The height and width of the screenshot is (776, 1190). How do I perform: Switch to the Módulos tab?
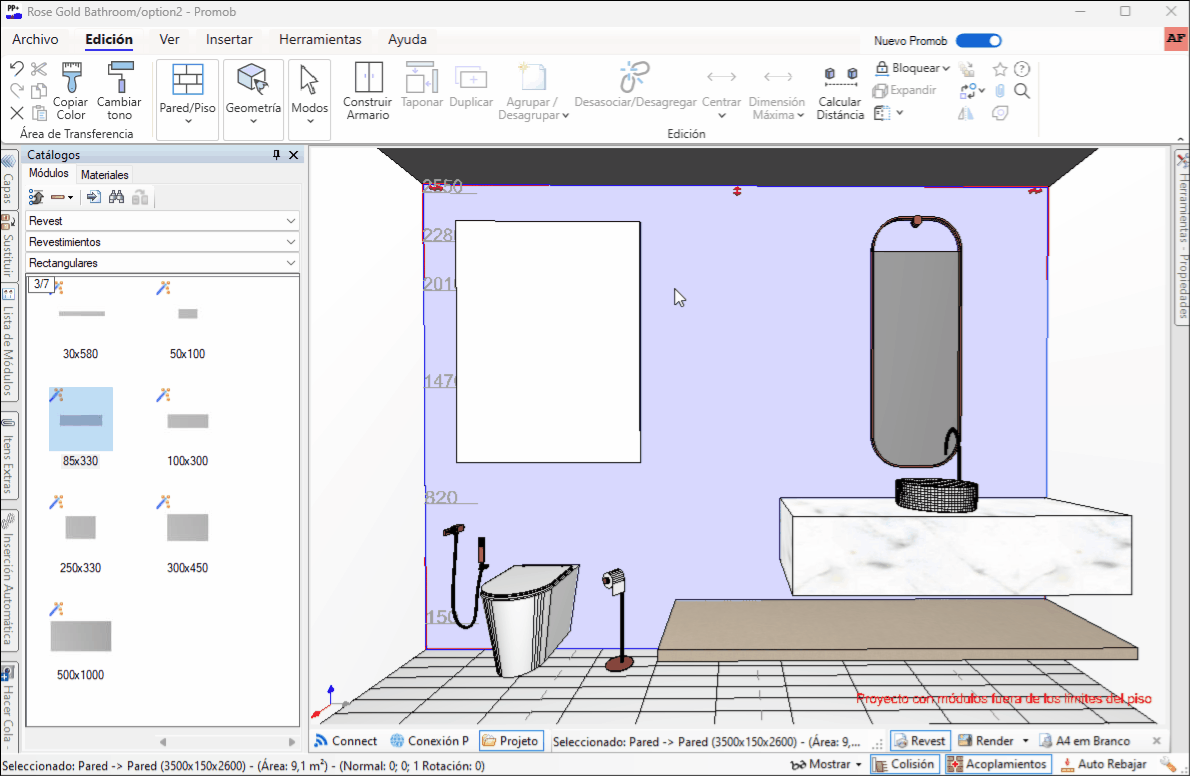tap(49, 174)
